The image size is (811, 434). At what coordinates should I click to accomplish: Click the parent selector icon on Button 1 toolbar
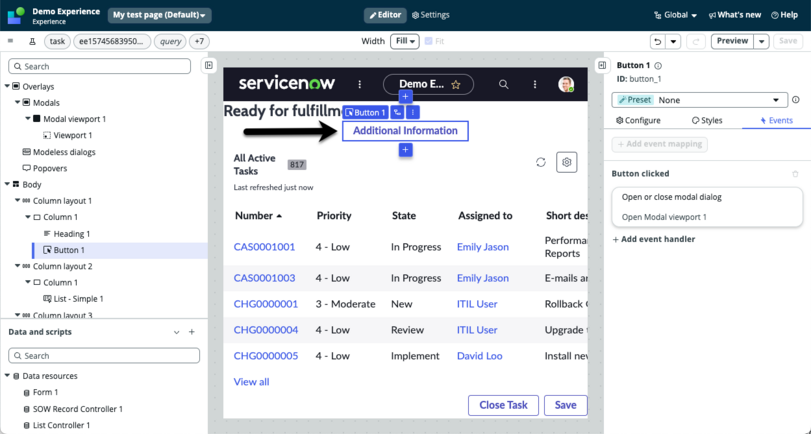pyautogui.click(x=397, y=112)
